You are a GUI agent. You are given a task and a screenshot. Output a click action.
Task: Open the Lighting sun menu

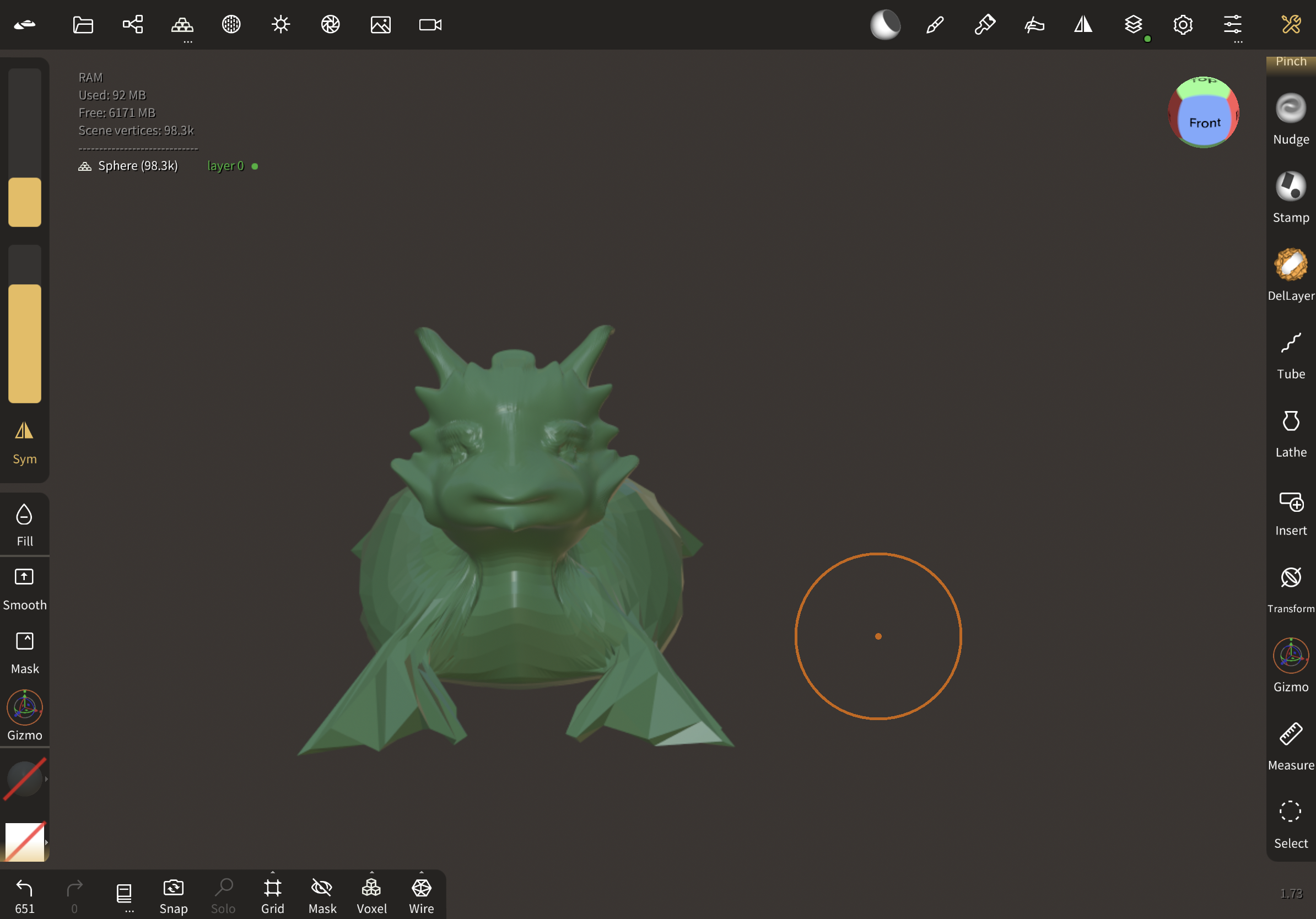pyautogui.click(x=281, y=25)
